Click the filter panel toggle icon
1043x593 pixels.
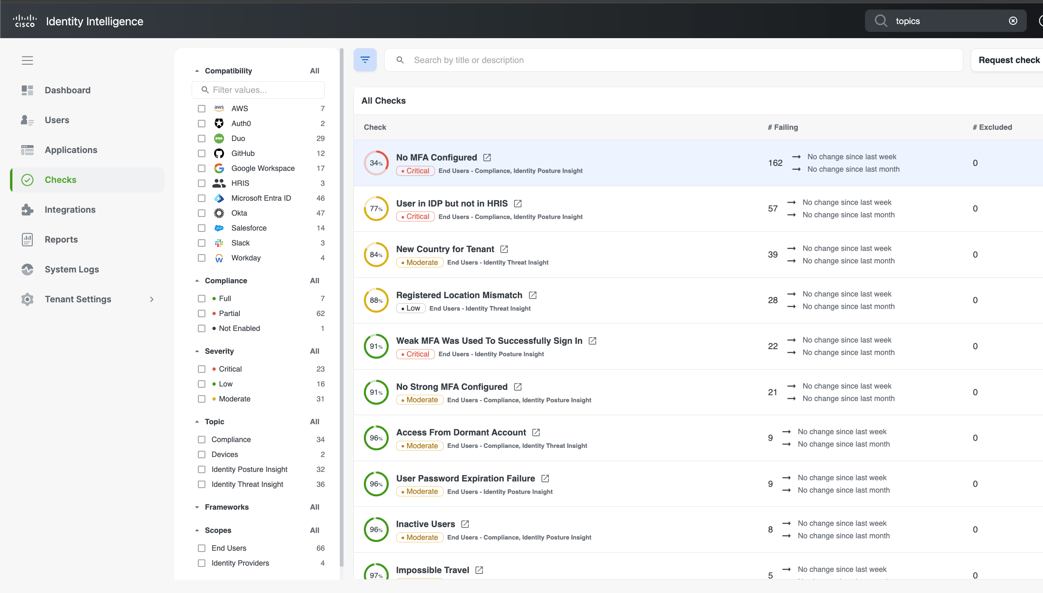point(365,60)
